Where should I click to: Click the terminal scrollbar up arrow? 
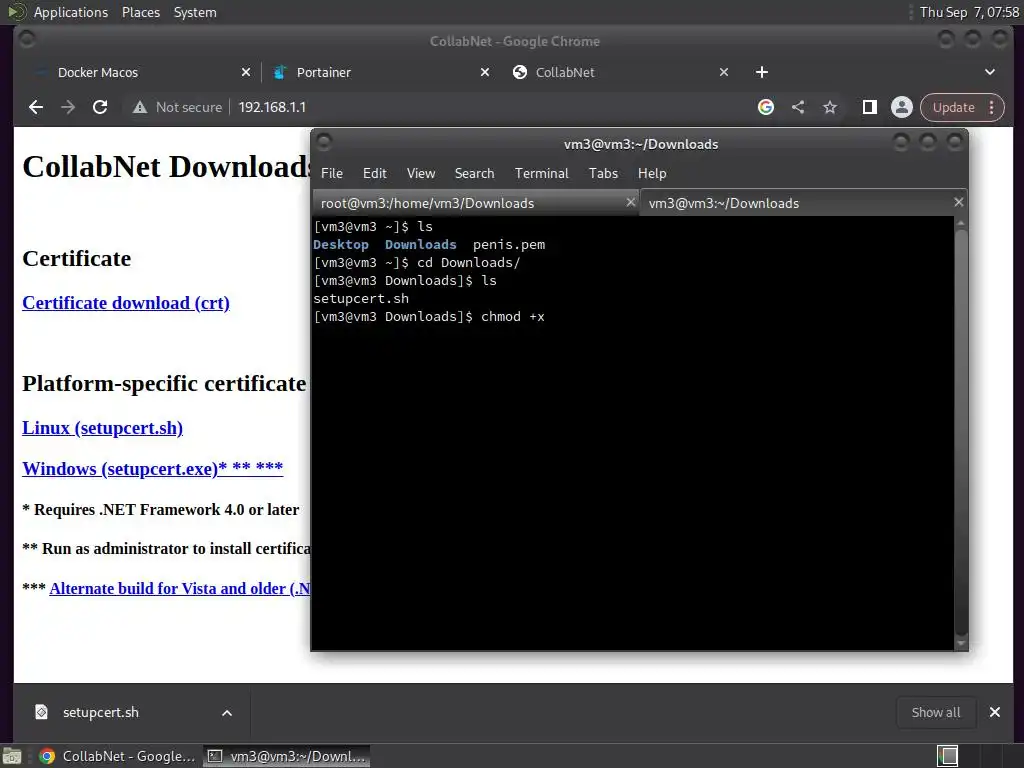click(961, 223)
